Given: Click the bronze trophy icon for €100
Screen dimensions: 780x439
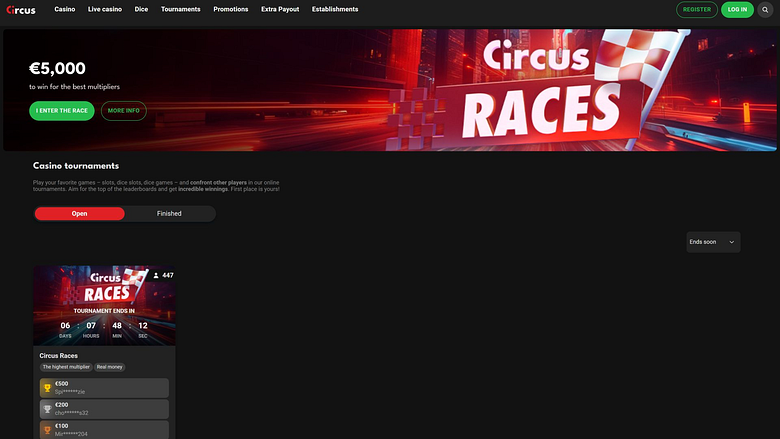Looking at the screenshot, I should coord(47,430).
